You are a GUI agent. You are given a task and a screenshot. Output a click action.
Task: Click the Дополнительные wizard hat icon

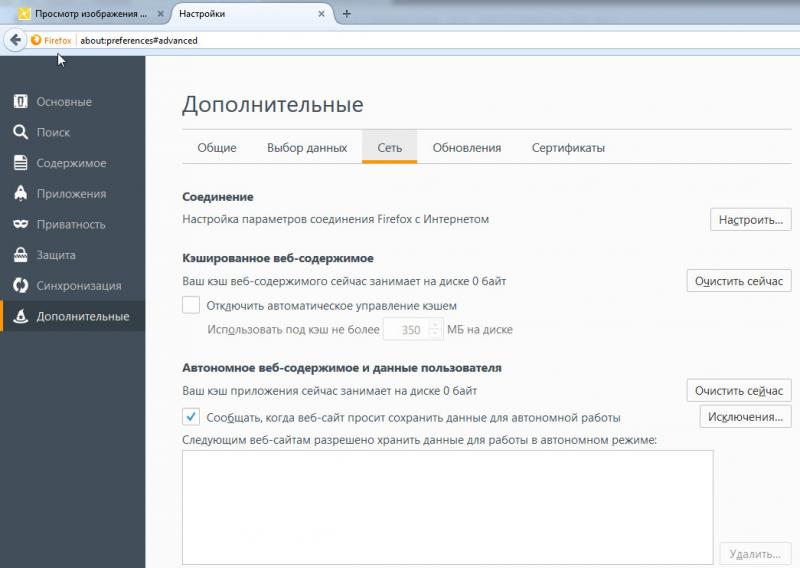point(20,316)
